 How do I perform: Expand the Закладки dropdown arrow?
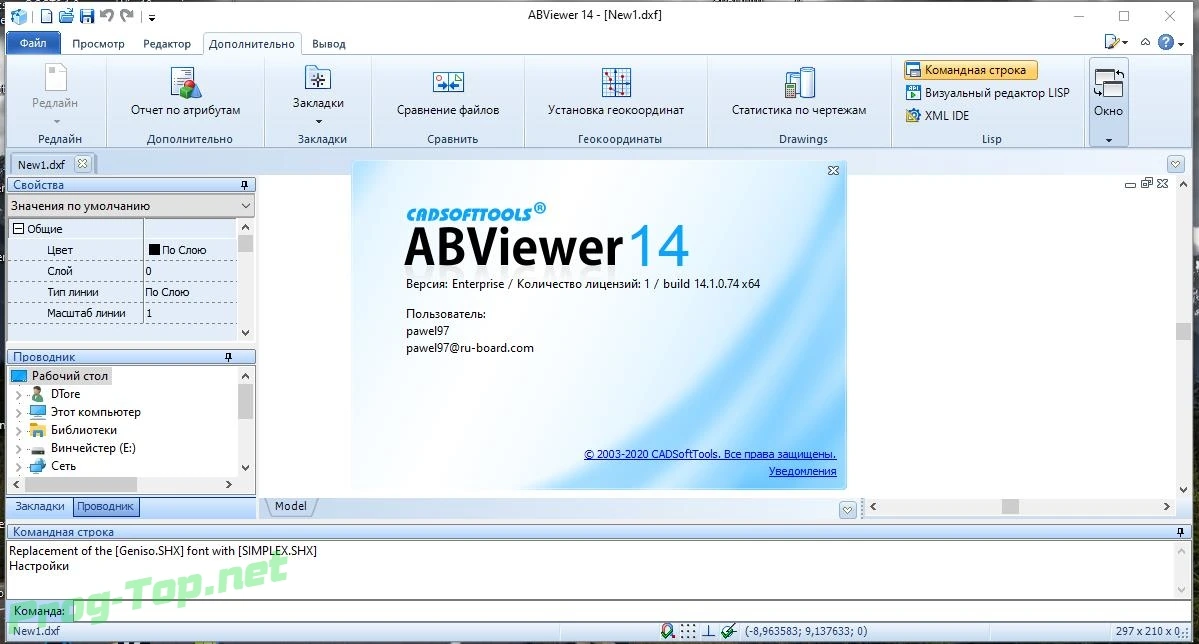click(x=319, y=121)
